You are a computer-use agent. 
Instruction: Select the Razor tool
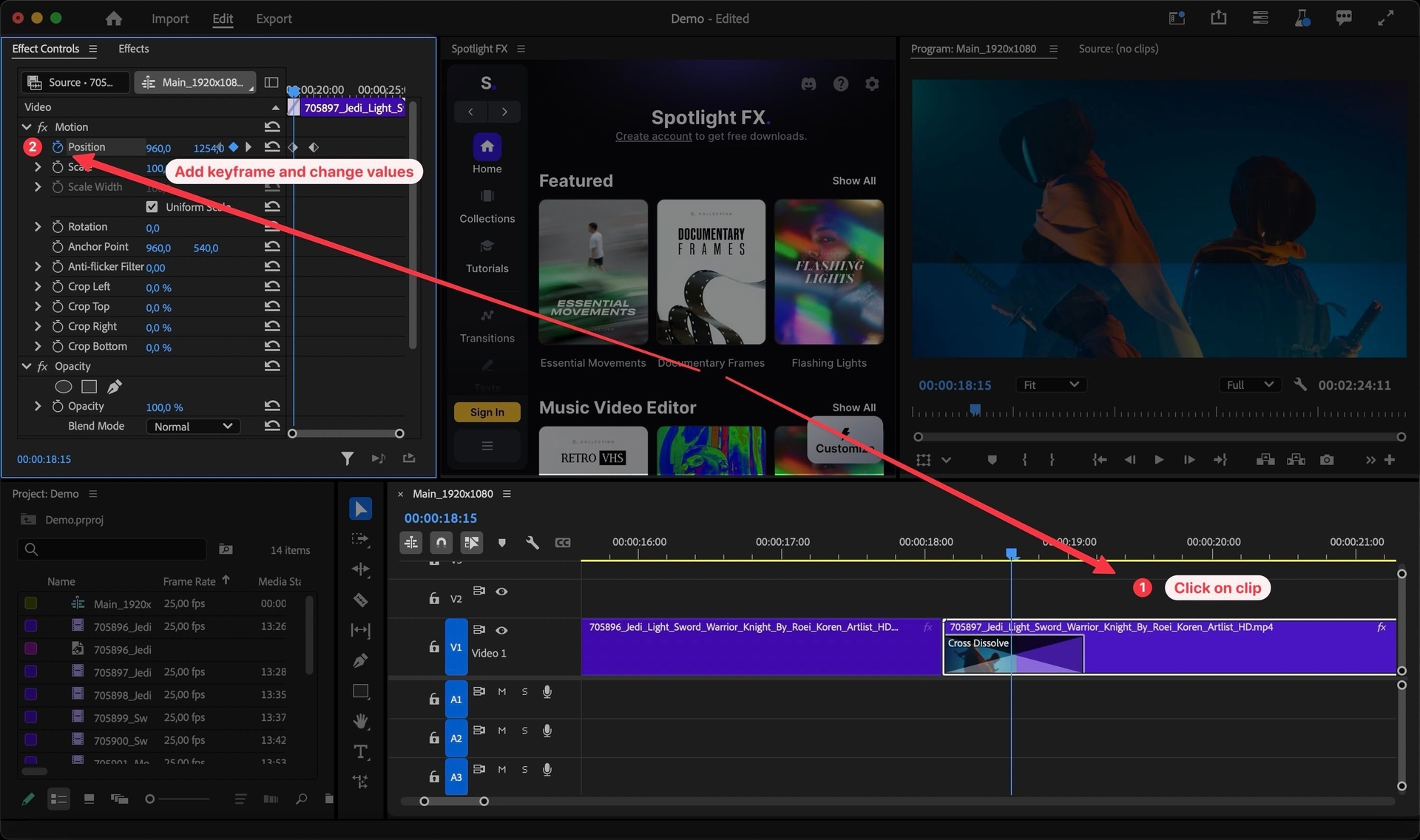click(x=360, y=600)
